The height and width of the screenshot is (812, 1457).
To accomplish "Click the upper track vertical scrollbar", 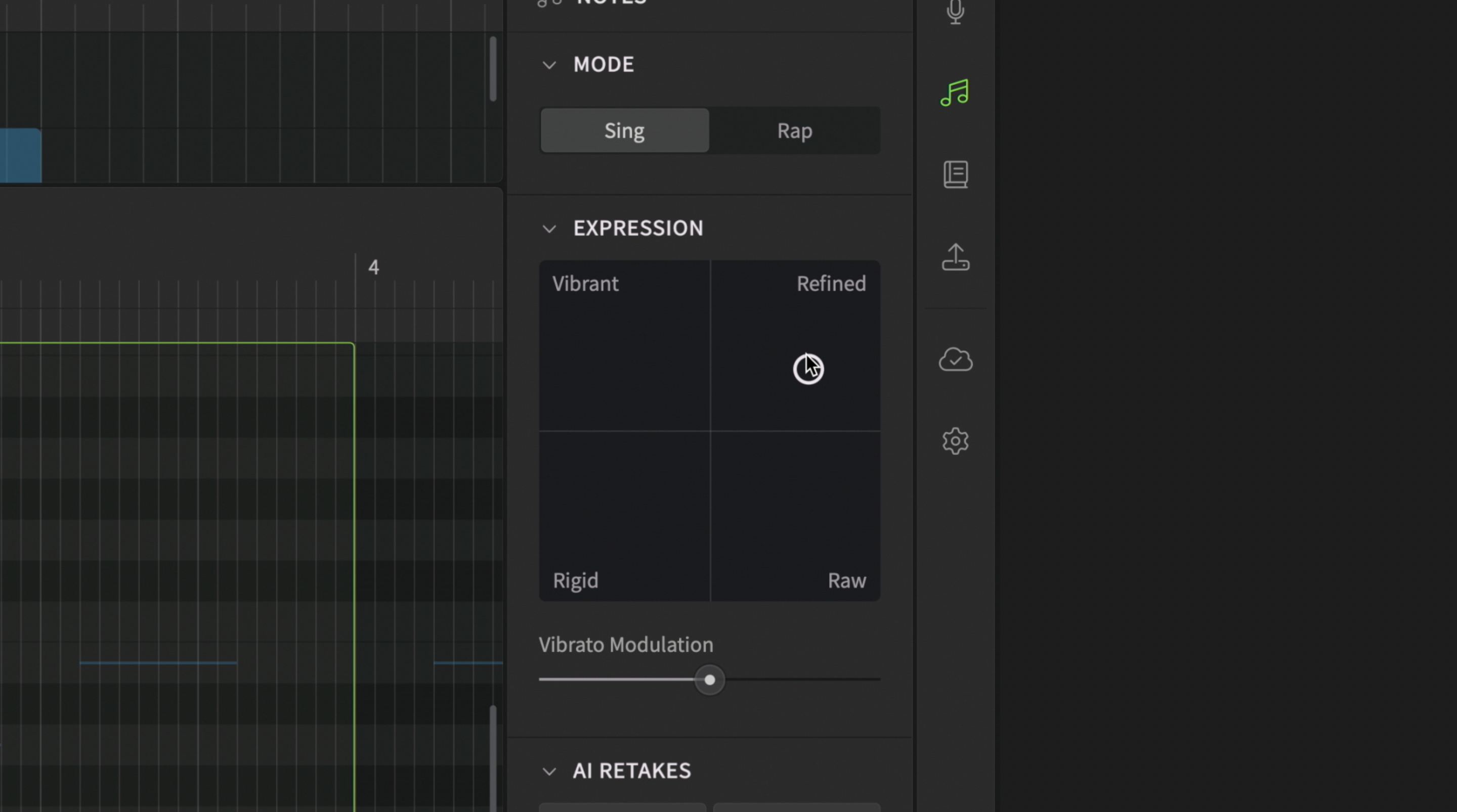I will pyautogui.click(x=493, y=69).
